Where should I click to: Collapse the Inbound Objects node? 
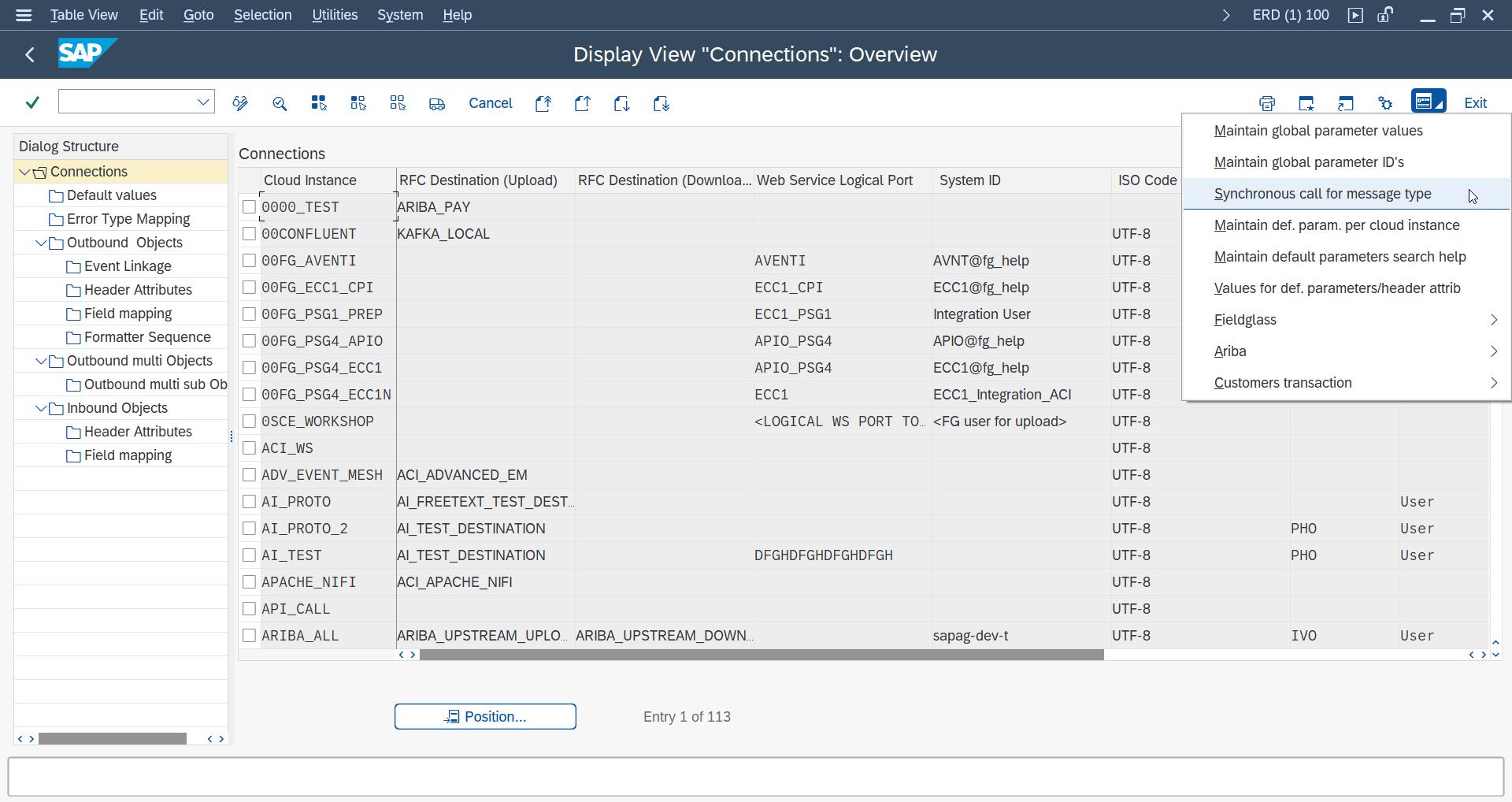coord(41,408)
